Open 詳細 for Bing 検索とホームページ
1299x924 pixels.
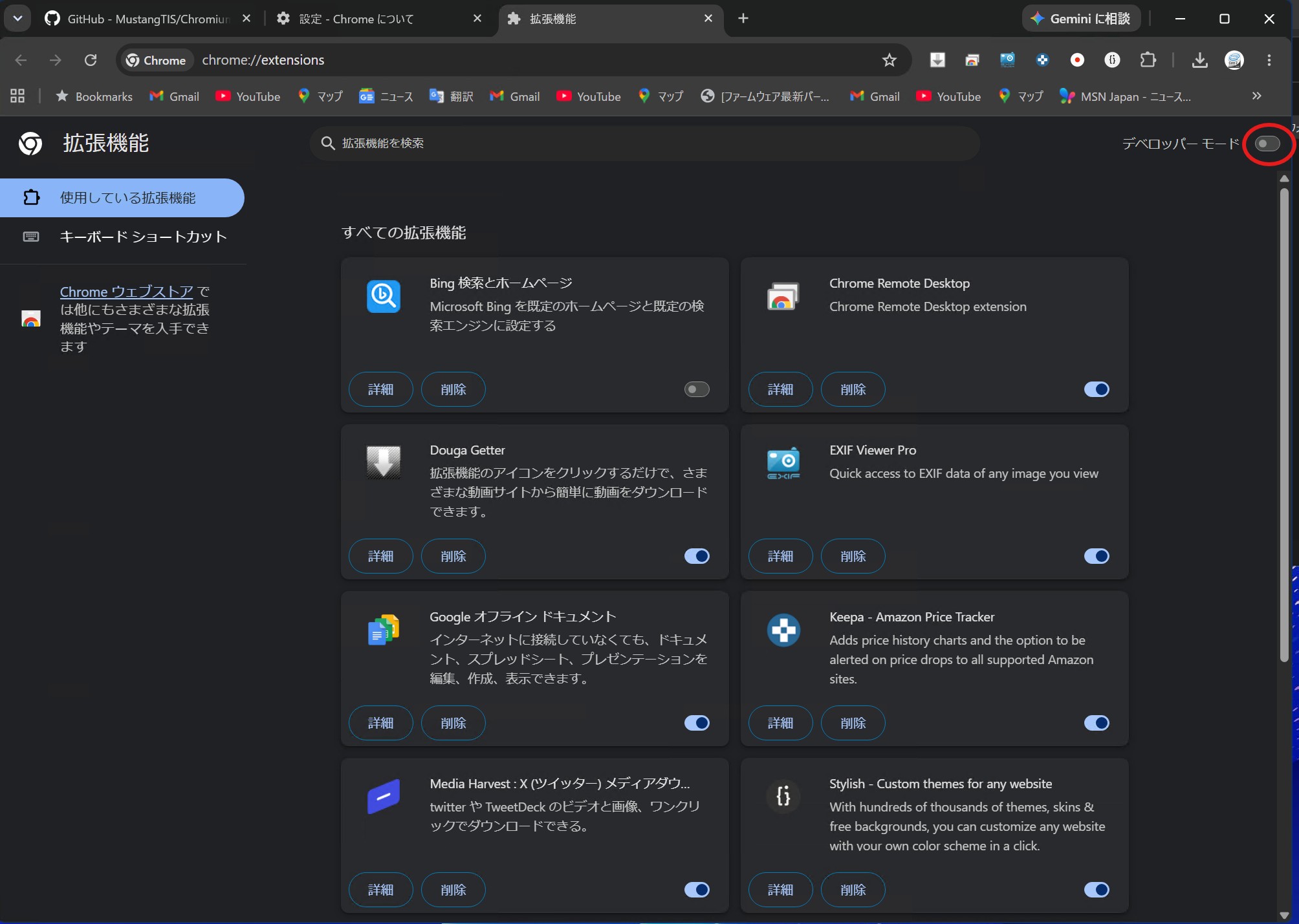(381, 389)
